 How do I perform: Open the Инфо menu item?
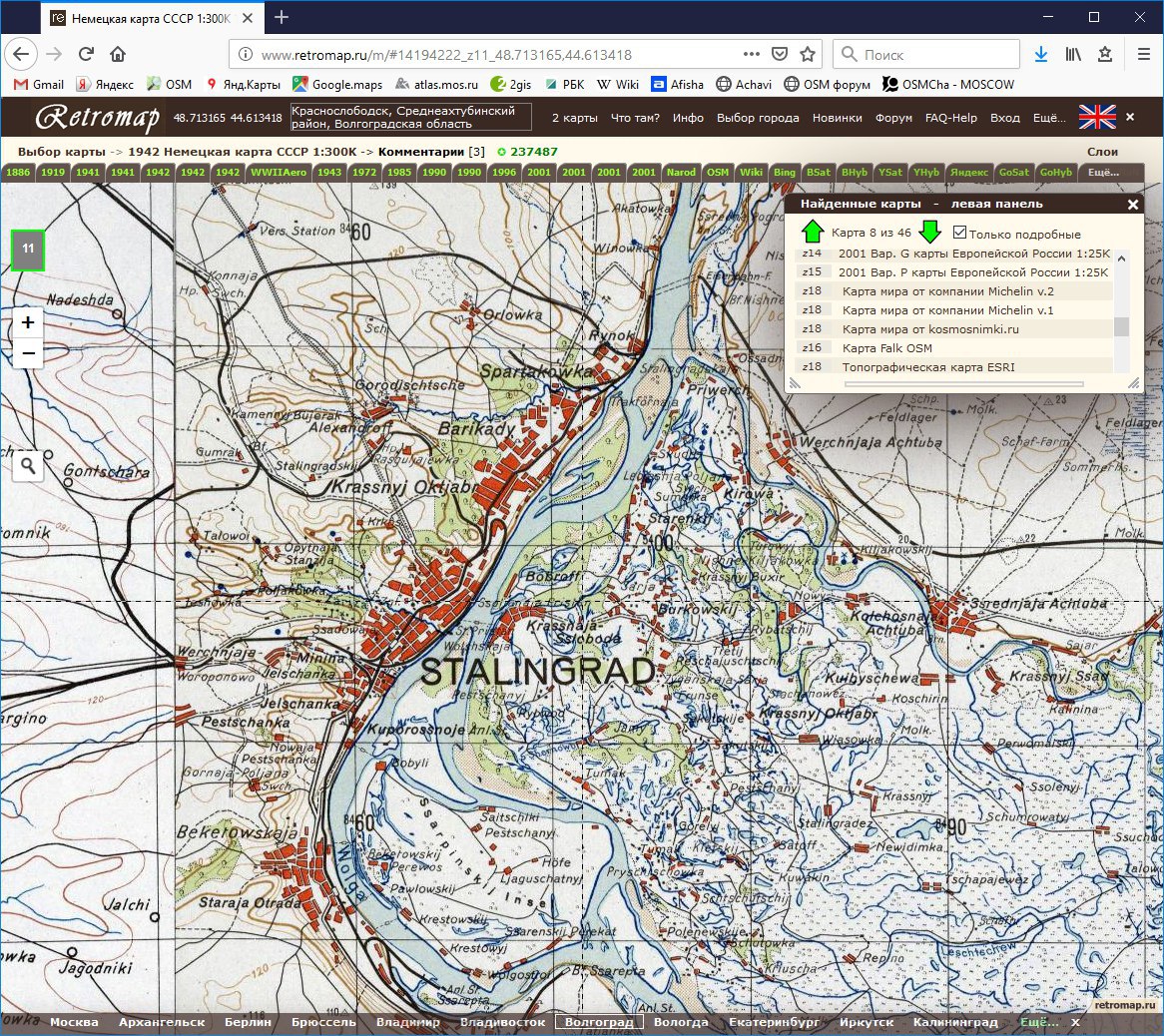click(x=688, y=117)
